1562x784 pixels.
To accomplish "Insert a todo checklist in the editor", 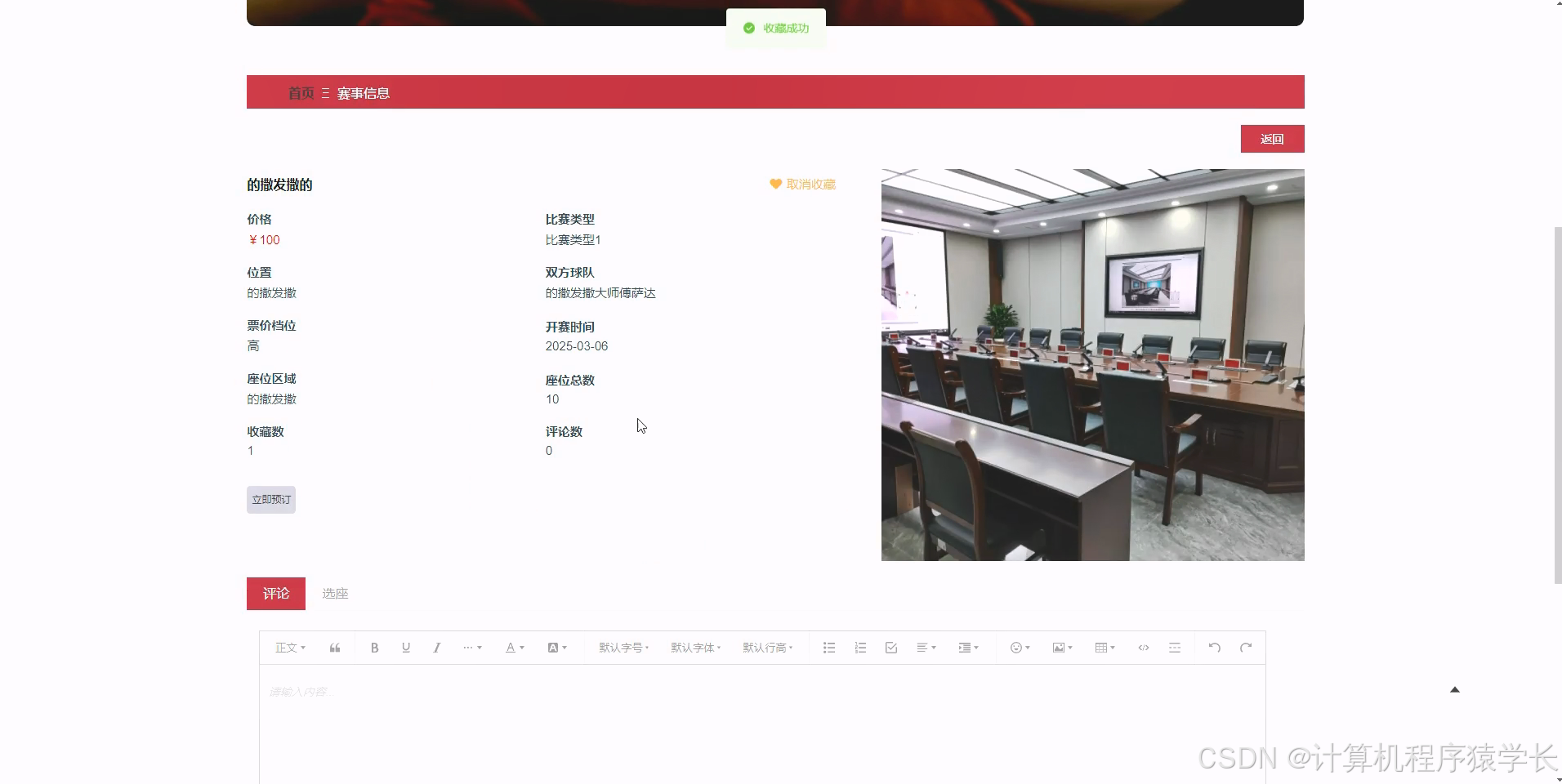I will [x=890, y=647].
